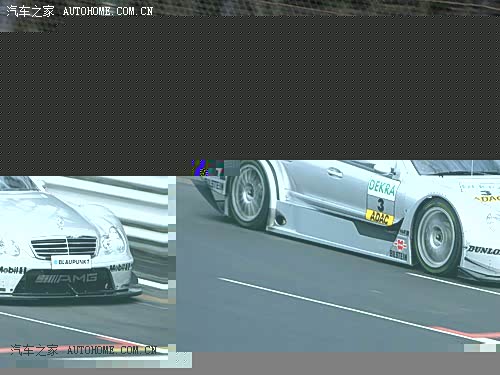Image resolution: width=500 pixels, height=375 pixels.
Task: Click the silver door handle
Action: pos(335,172)
